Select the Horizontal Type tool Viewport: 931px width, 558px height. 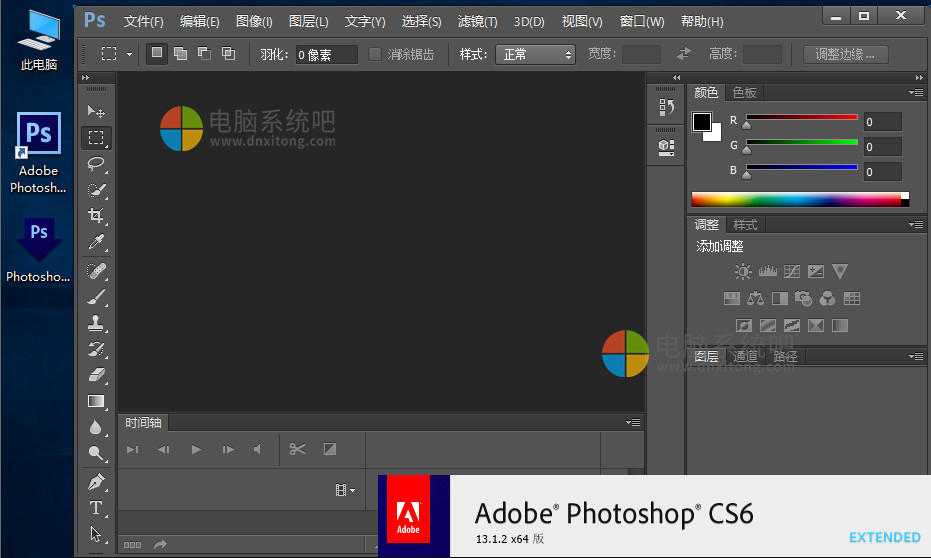96,508
